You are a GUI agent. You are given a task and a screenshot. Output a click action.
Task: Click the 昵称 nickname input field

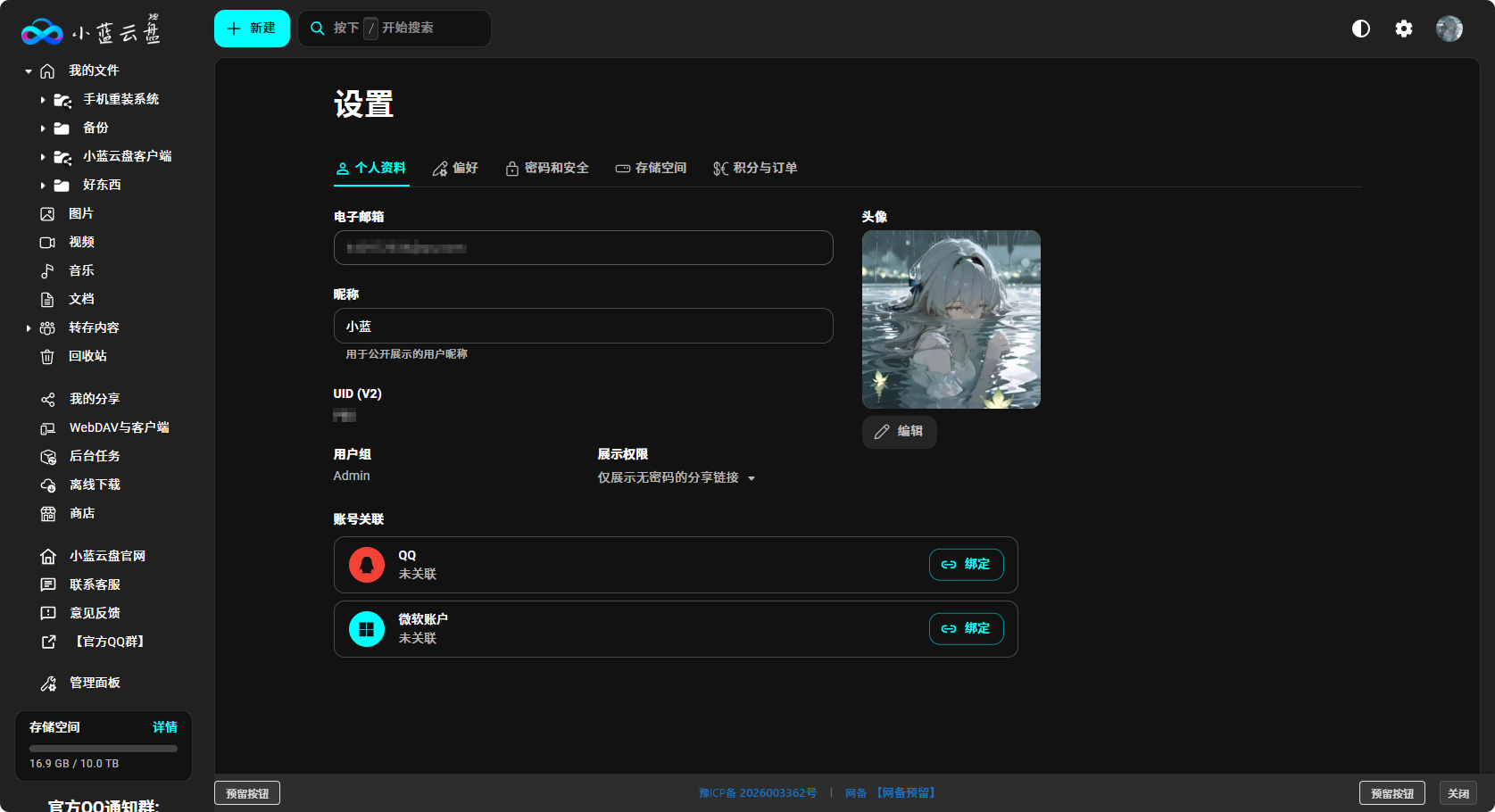[x=583, y=326]
